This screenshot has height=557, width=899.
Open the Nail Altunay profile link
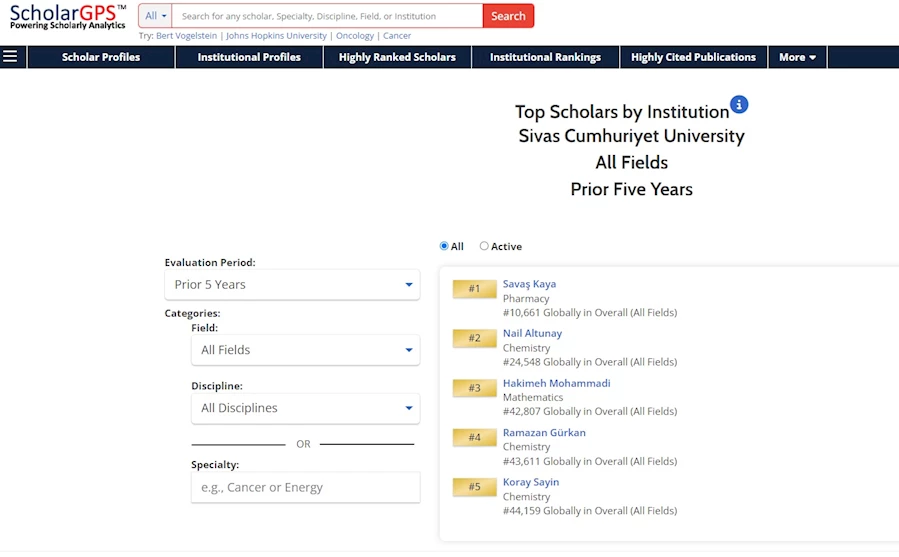(x=532, y=333)
